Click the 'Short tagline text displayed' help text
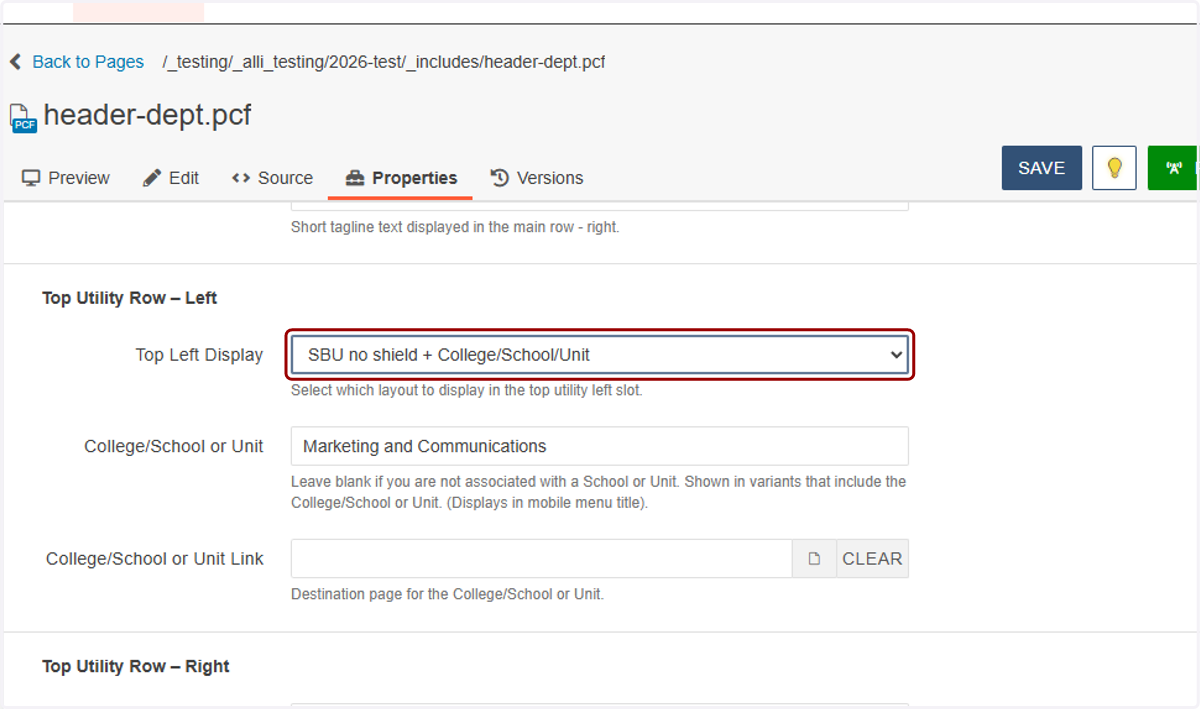The height and width of the screenshot is (709, 1200). tap(455, 227)
